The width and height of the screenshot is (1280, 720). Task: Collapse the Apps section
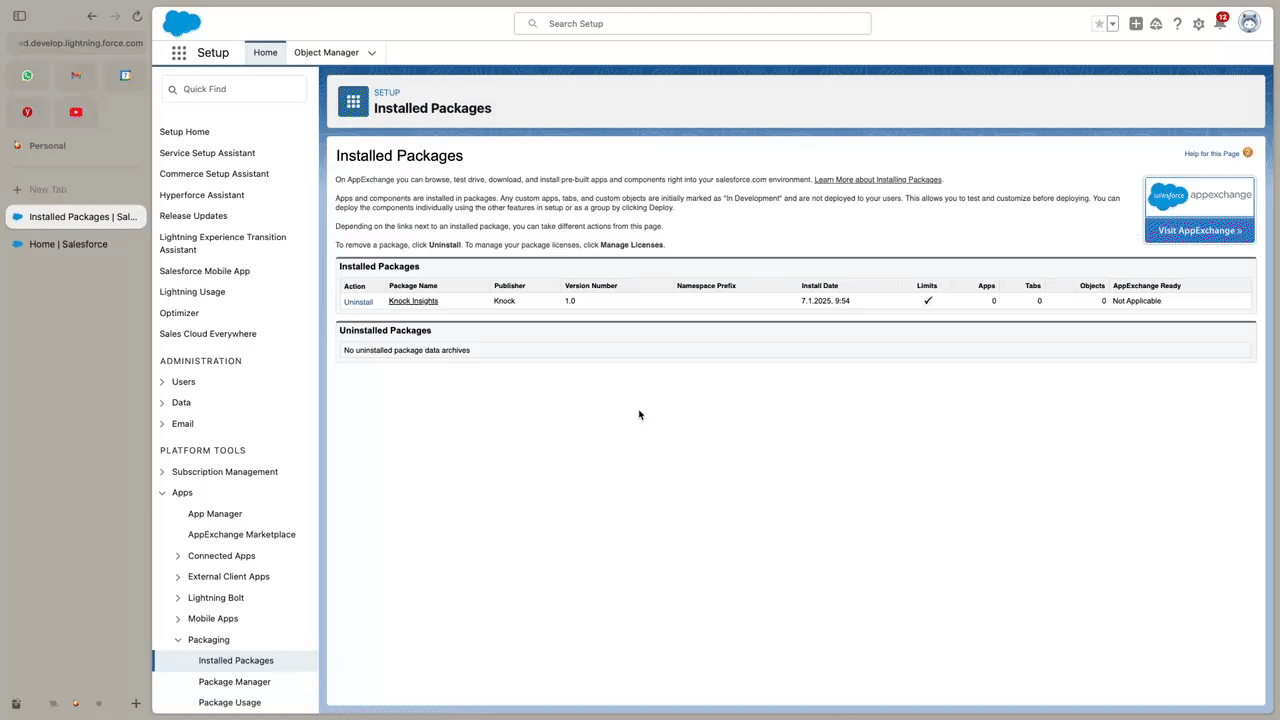click(x=163, y=493)
